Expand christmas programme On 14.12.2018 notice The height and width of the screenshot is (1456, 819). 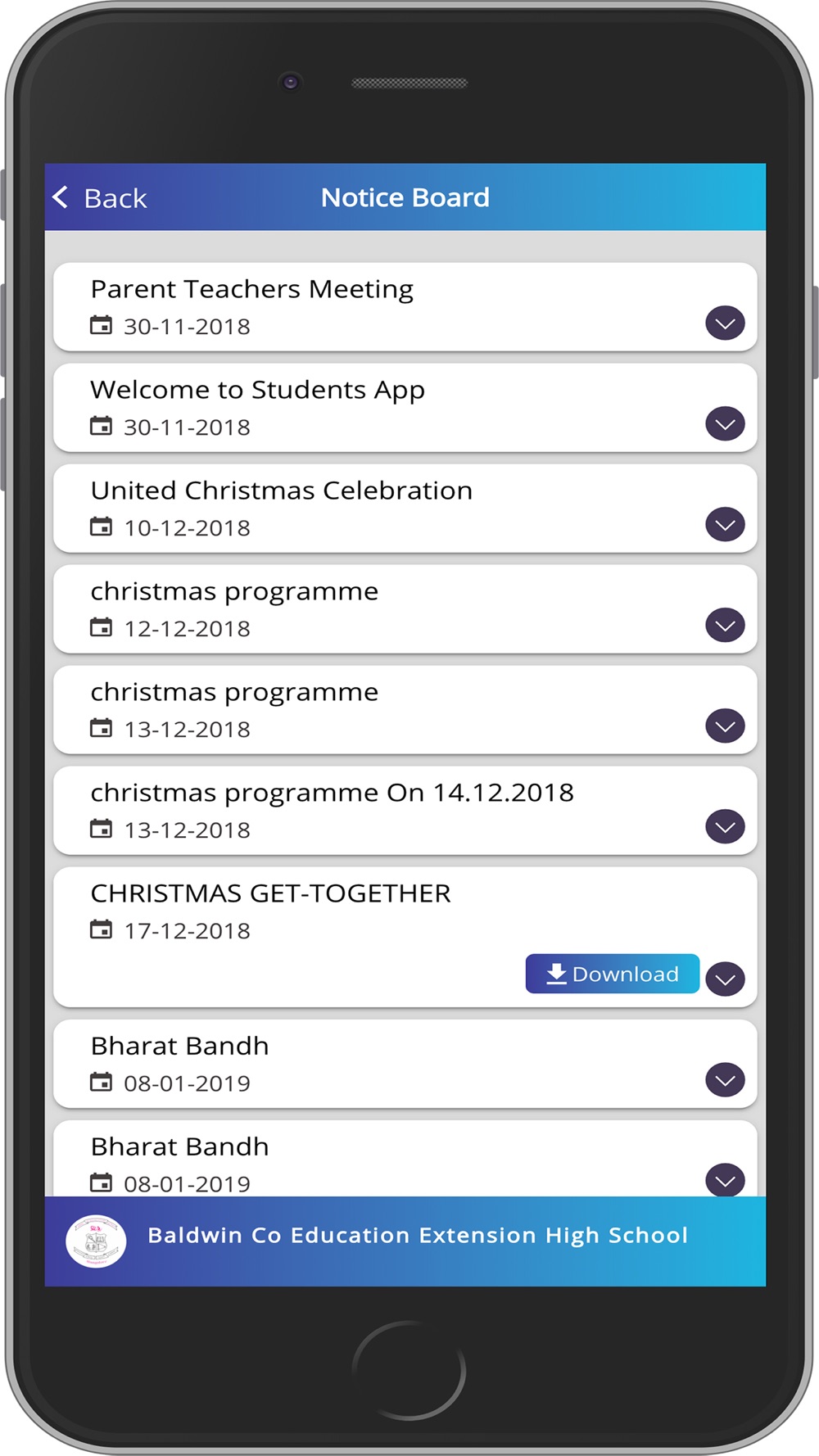pyautogui.click(x=725, y=827)
